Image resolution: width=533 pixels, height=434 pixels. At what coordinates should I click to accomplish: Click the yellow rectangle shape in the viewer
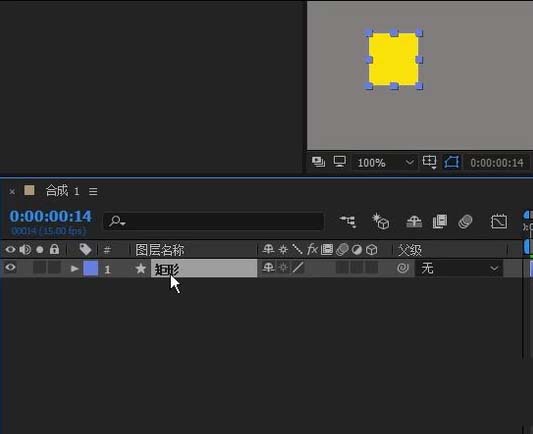pos(394,59)
